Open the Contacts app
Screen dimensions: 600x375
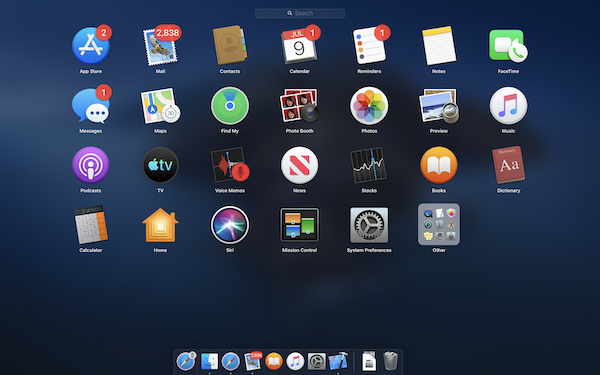click(230, 46)
